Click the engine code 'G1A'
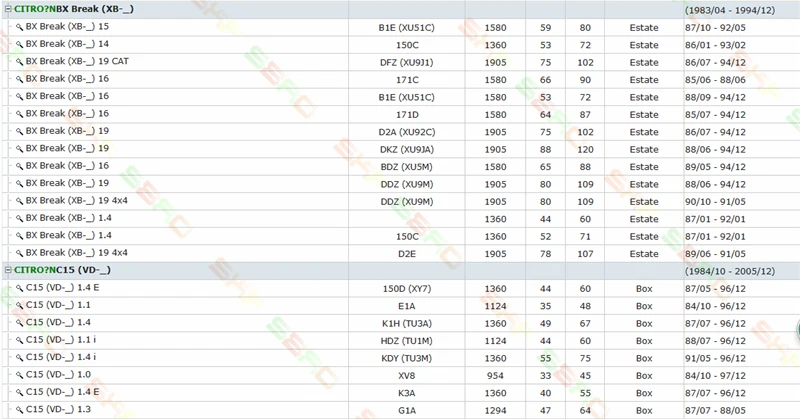 point(407,410)
